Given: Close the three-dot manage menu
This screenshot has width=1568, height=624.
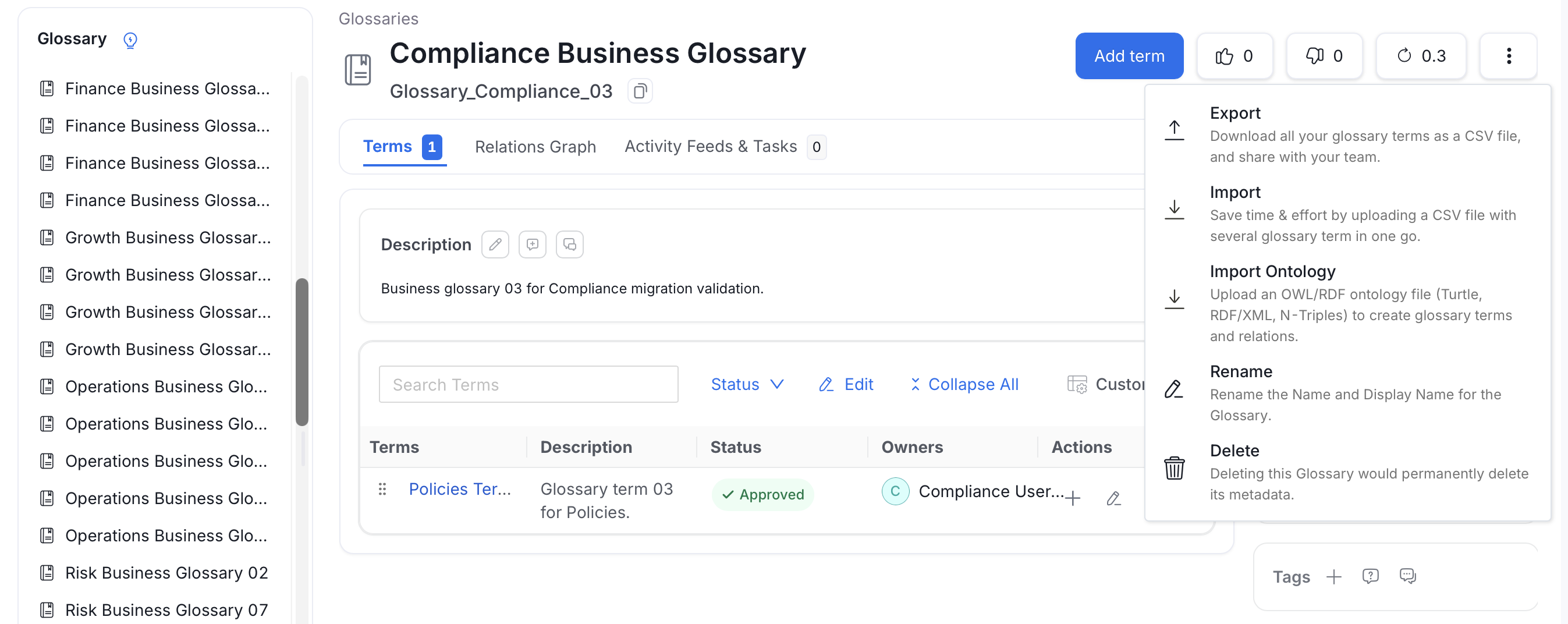Looking at the screenshot, I should pyautogui.click(x=1509, y=56).
